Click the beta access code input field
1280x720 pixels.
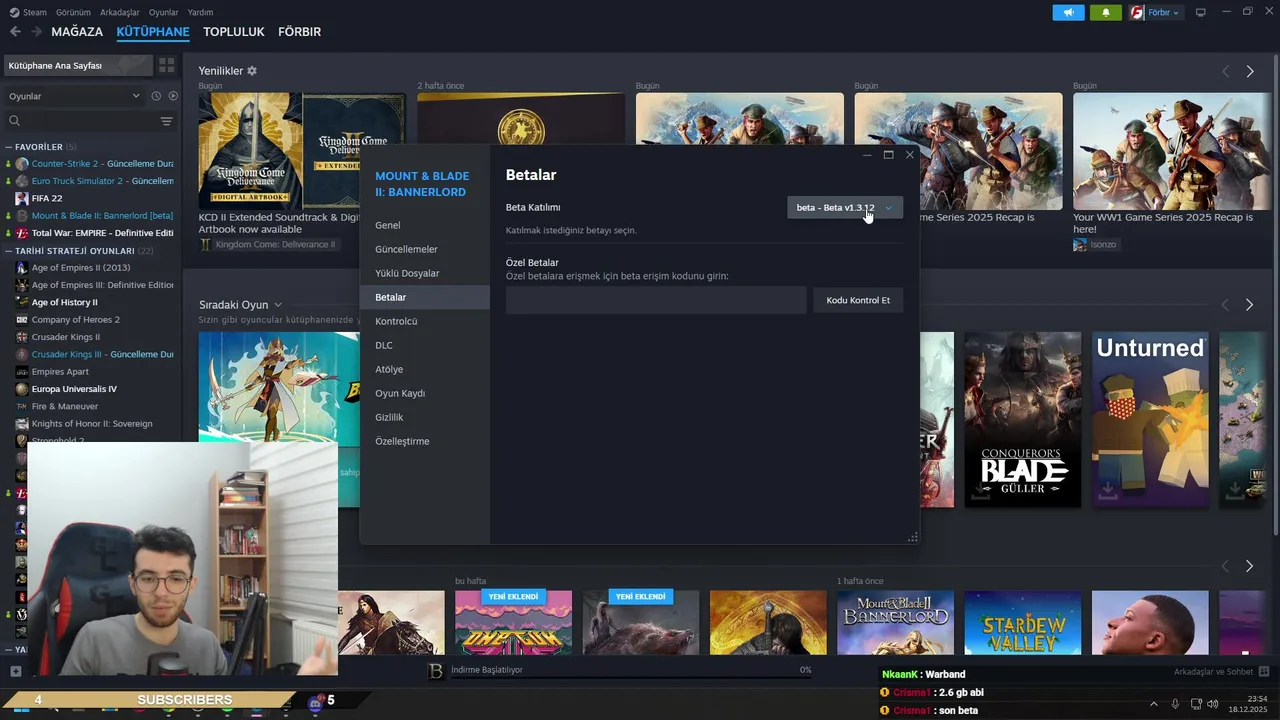click(x=656, y=300)
